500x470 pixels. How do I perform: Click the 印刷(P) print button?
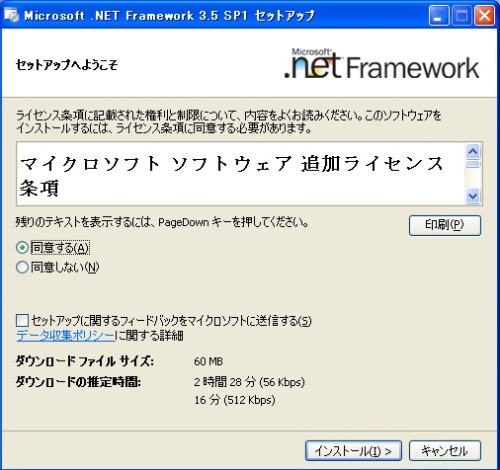445,225
